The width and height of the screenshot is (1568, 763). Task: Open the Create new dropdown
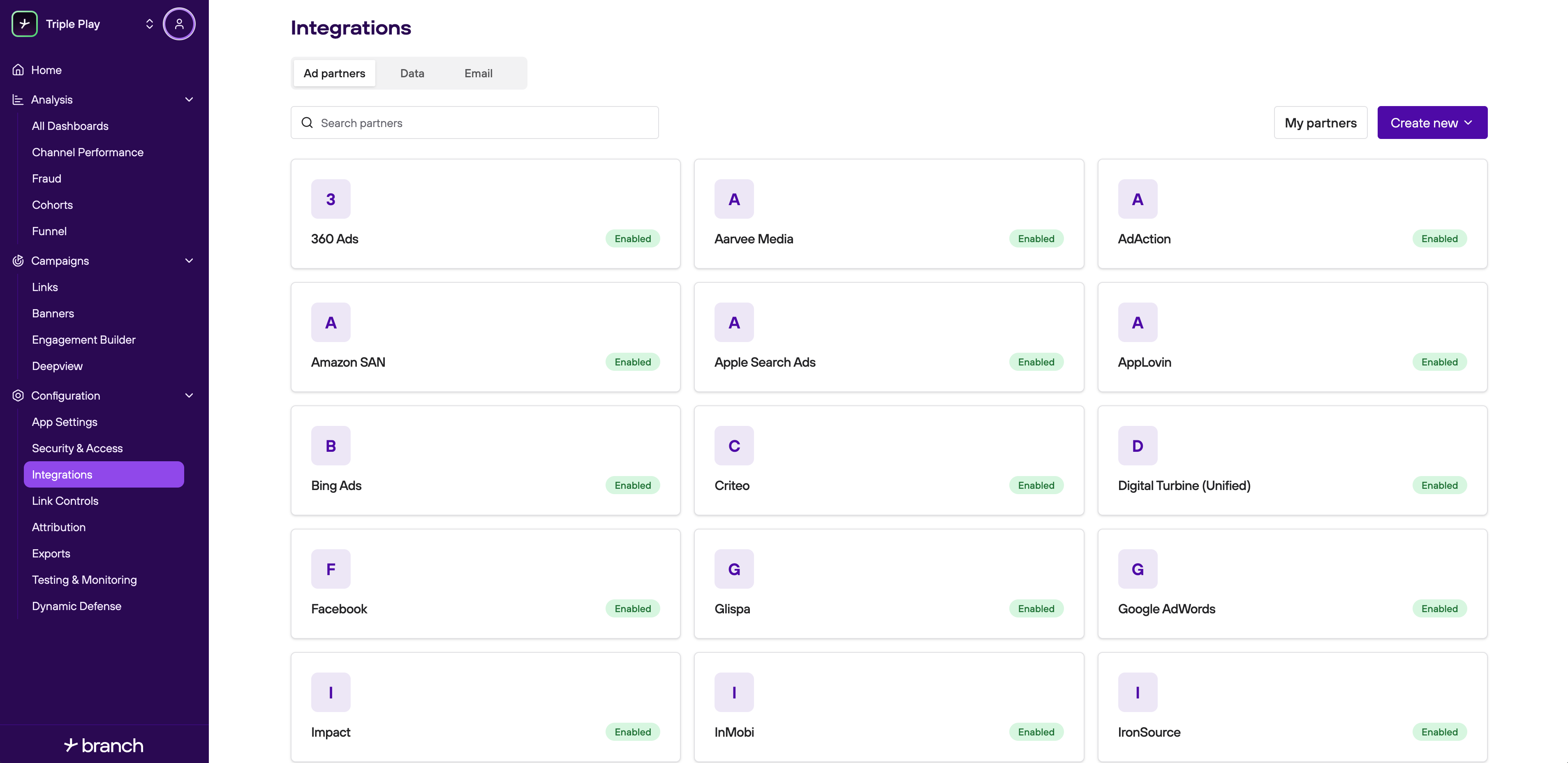pyautogui.click(x=1432, y=123)
